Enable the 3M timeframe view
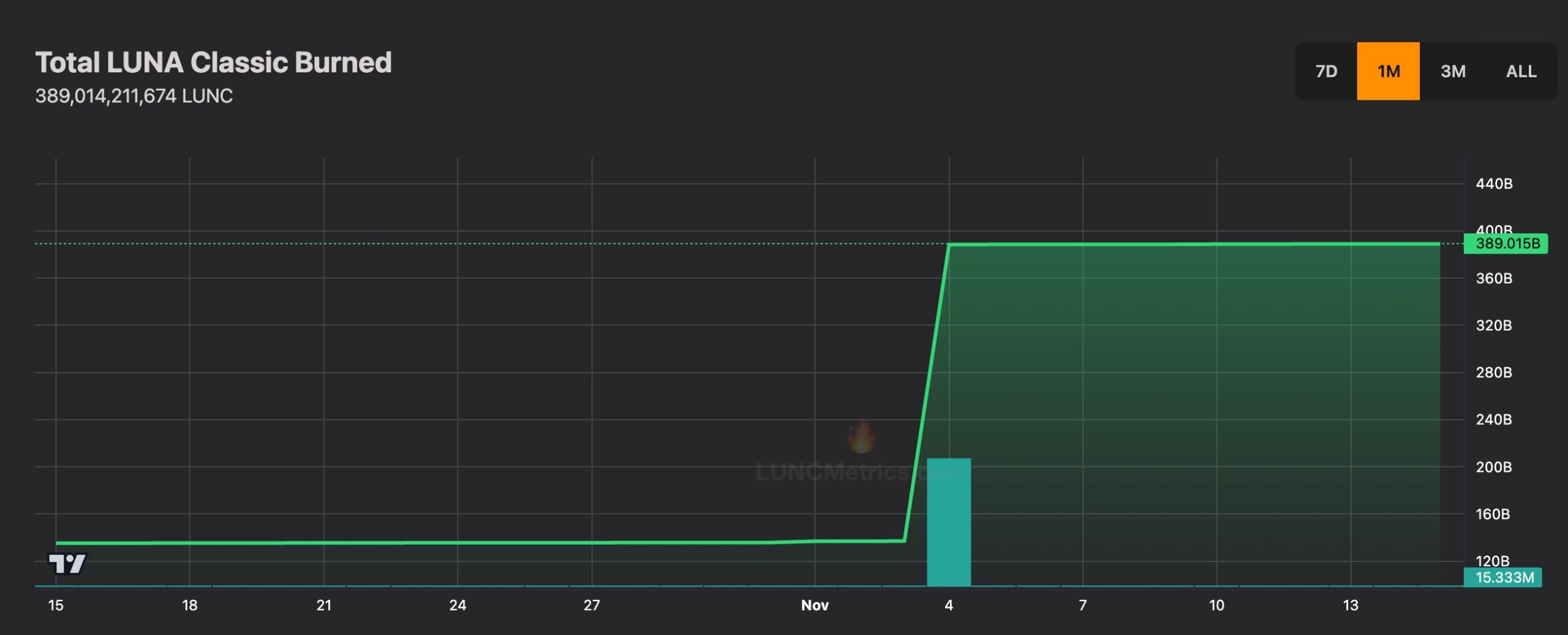Screen dimensions: 1568x635 [x=1453, y=71]
